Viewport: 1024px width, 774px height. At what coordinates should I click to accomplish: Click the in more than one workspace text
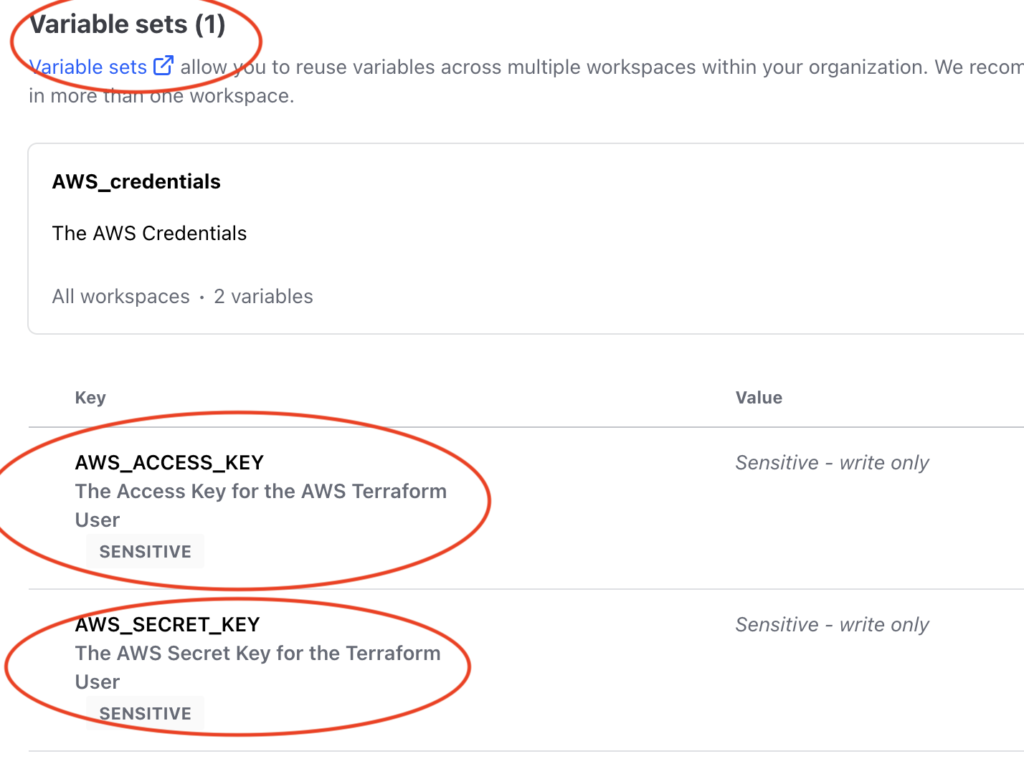[161, 96]
